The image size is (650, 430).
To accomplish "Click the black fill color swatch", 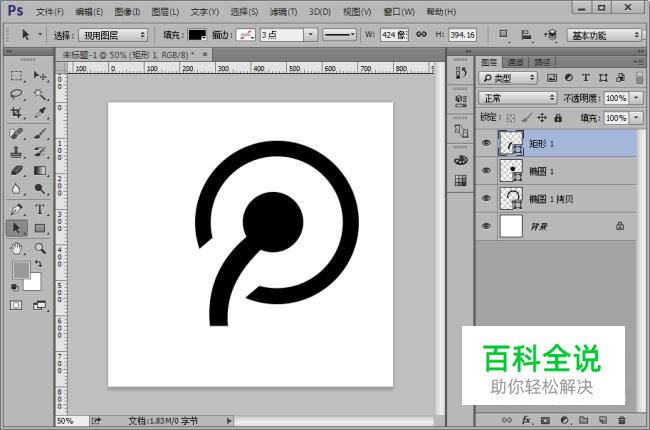I will [197, 35].
